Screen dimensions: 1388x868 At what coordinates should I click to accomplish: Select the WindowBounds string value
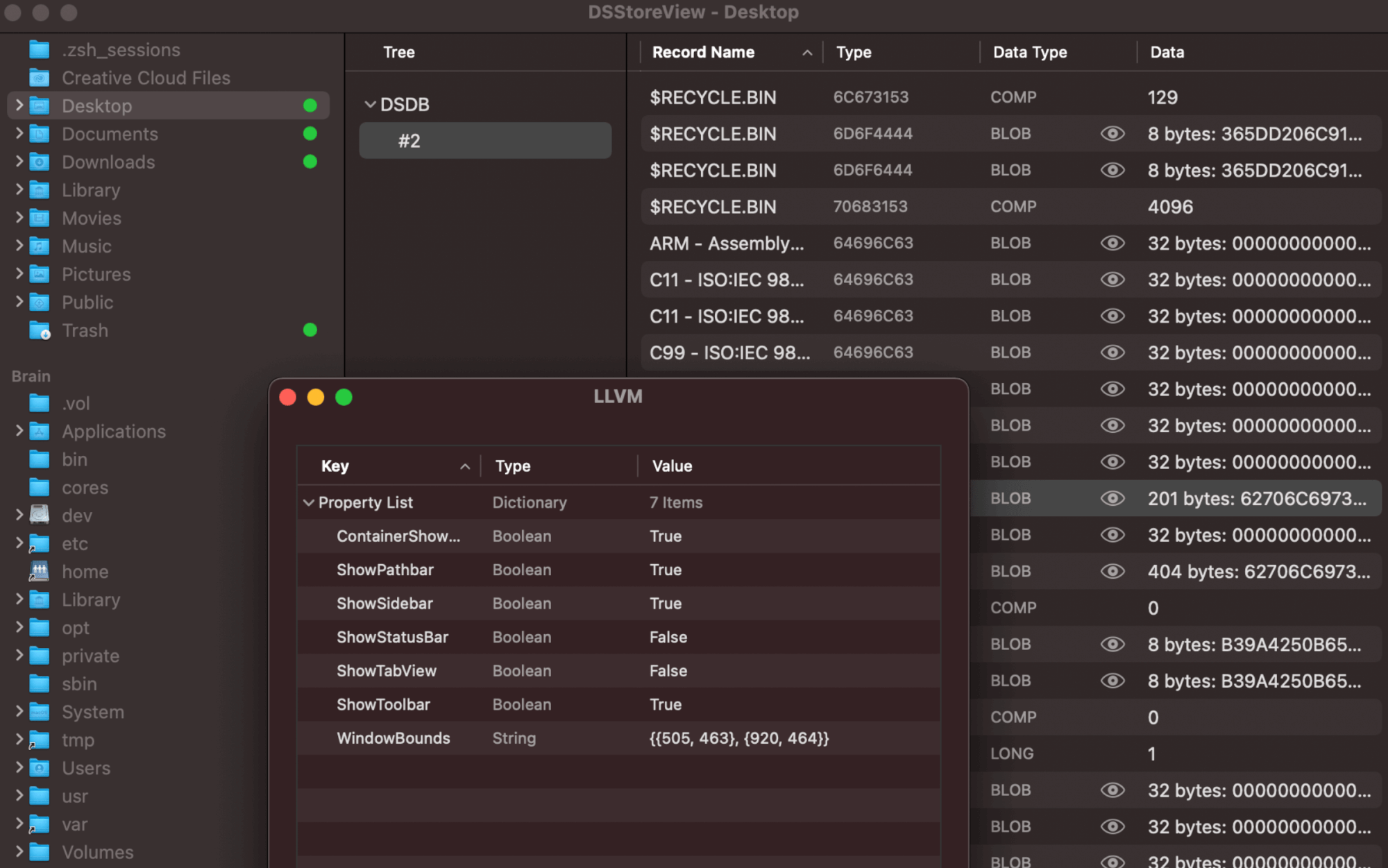click(739, 739)
